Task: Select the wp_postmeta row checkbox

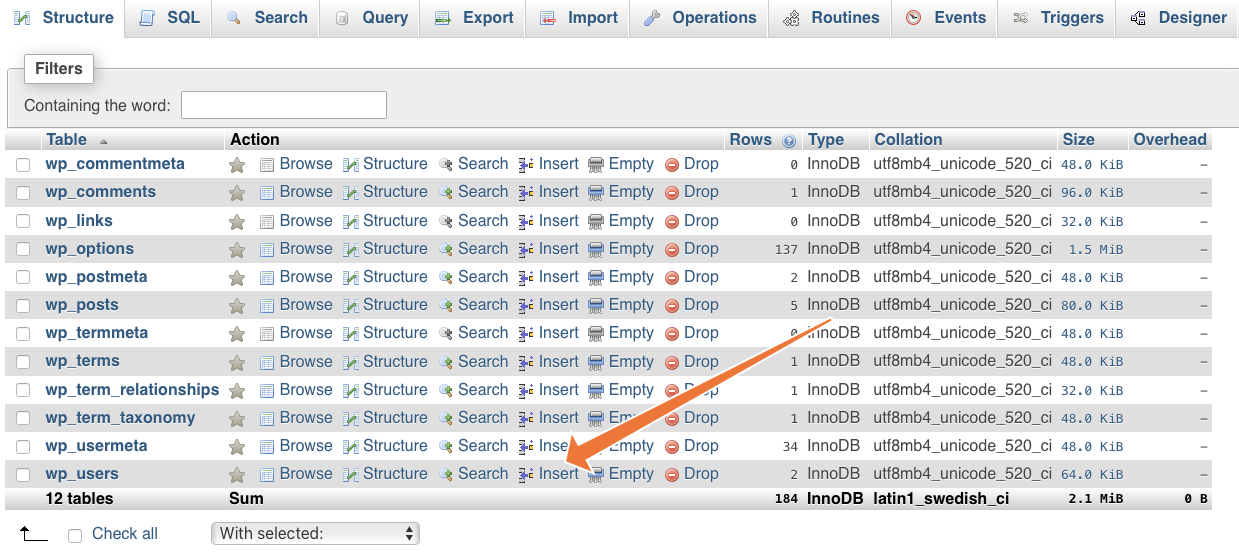Action: coord(23,278)
